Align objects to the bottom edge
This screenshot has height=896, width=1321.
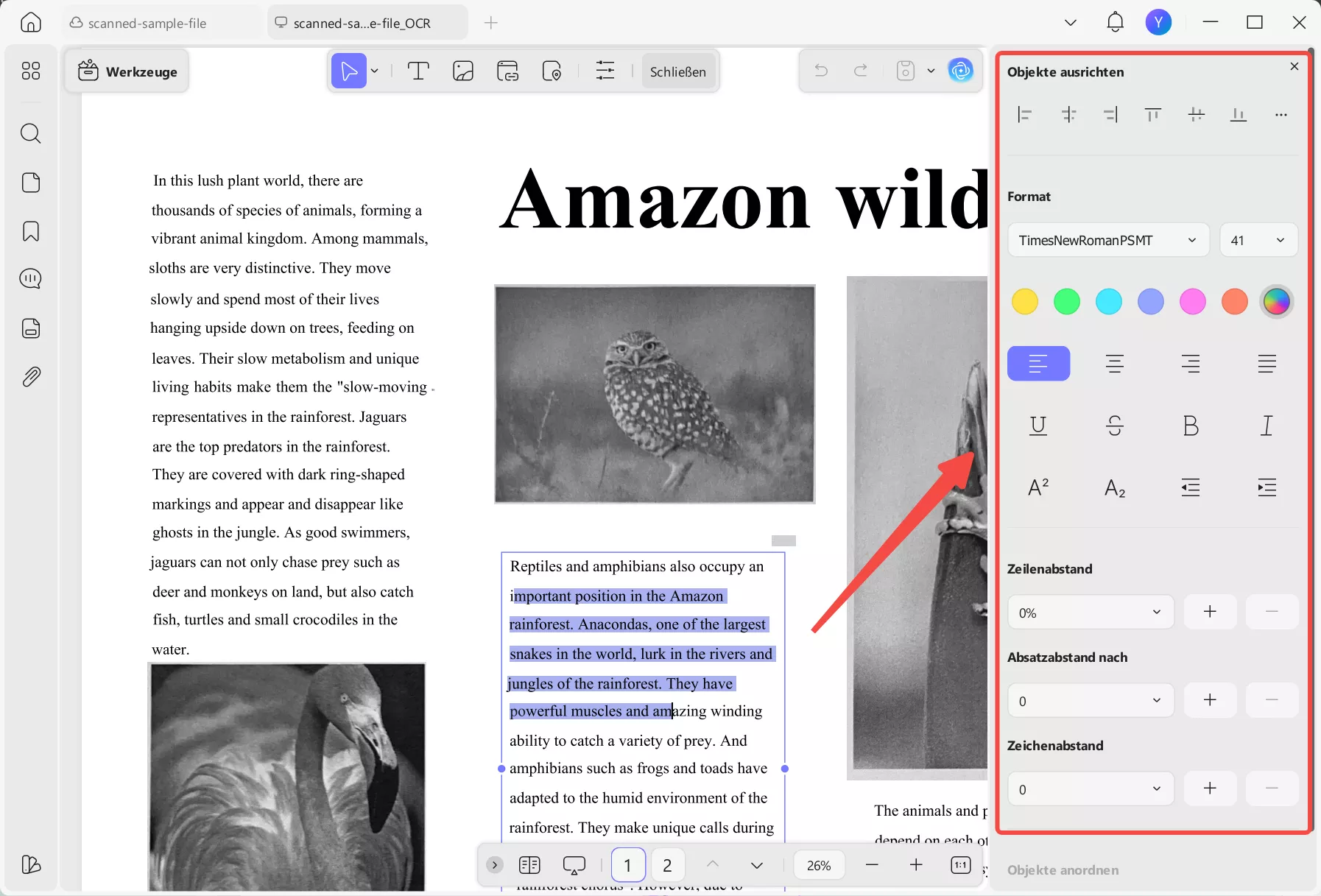[1239, 115]
